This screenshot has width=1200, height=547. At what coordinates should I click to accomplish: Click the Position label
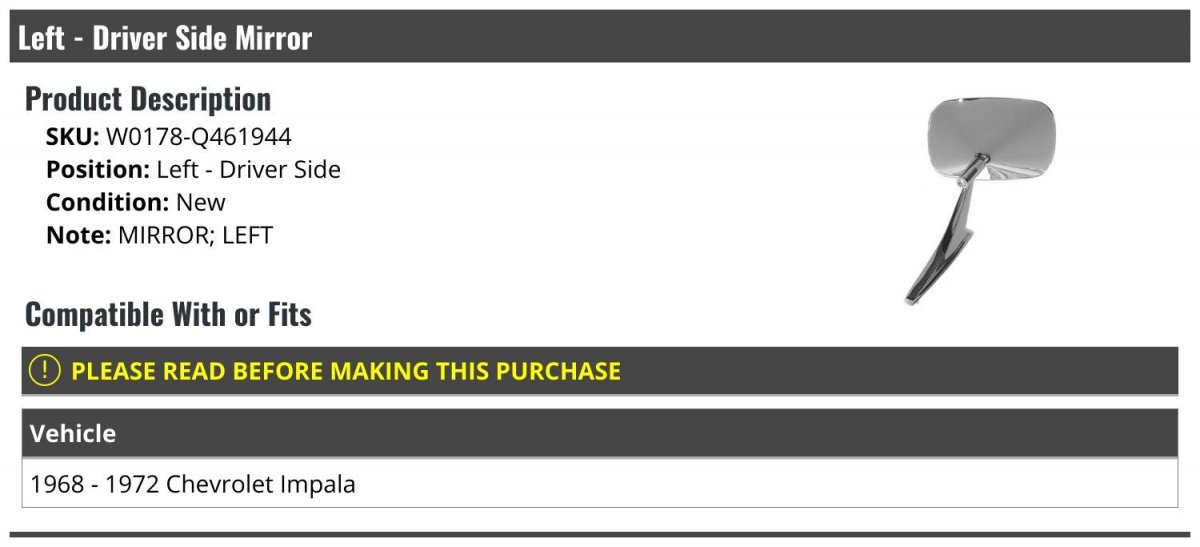click(x=98, y=169)
